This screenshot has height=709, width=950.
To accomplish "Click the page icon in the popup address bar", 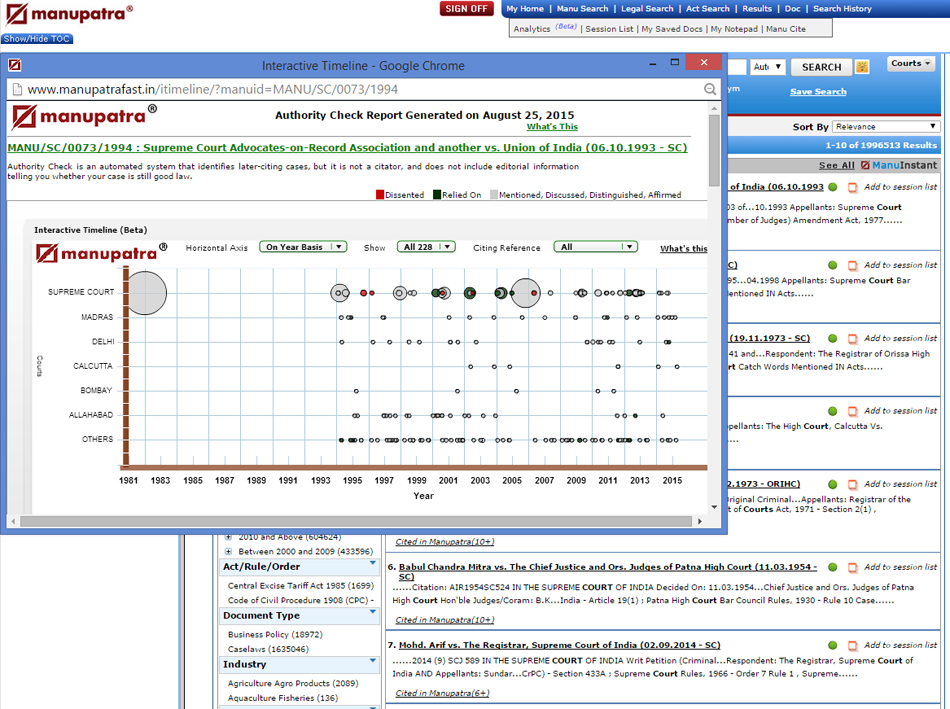I will 18,90.
